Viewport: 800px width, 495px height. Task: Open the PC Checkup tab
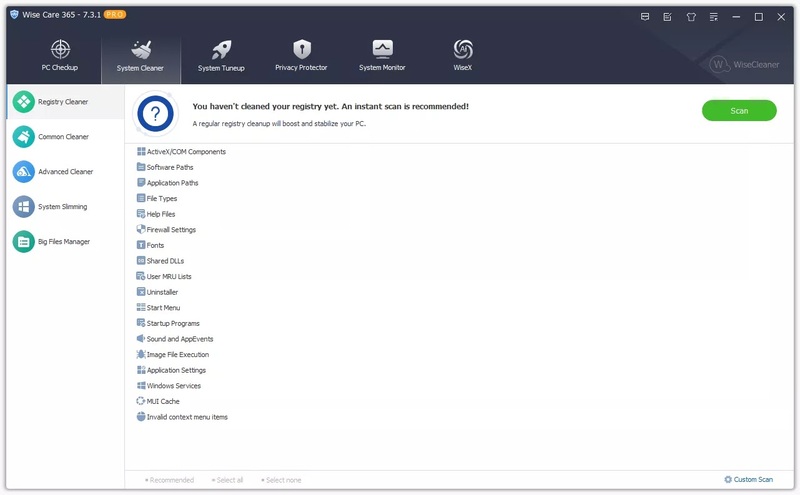60,55
